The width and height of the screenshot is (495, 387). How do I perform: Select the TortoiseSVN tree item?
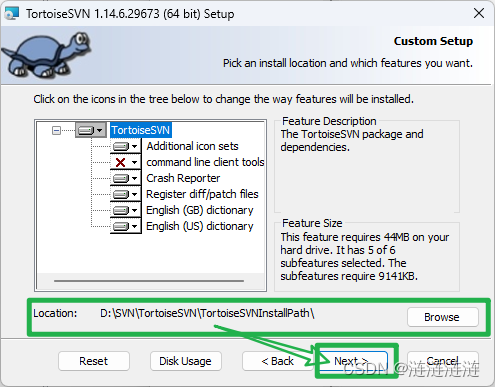(x=141, y=130)
